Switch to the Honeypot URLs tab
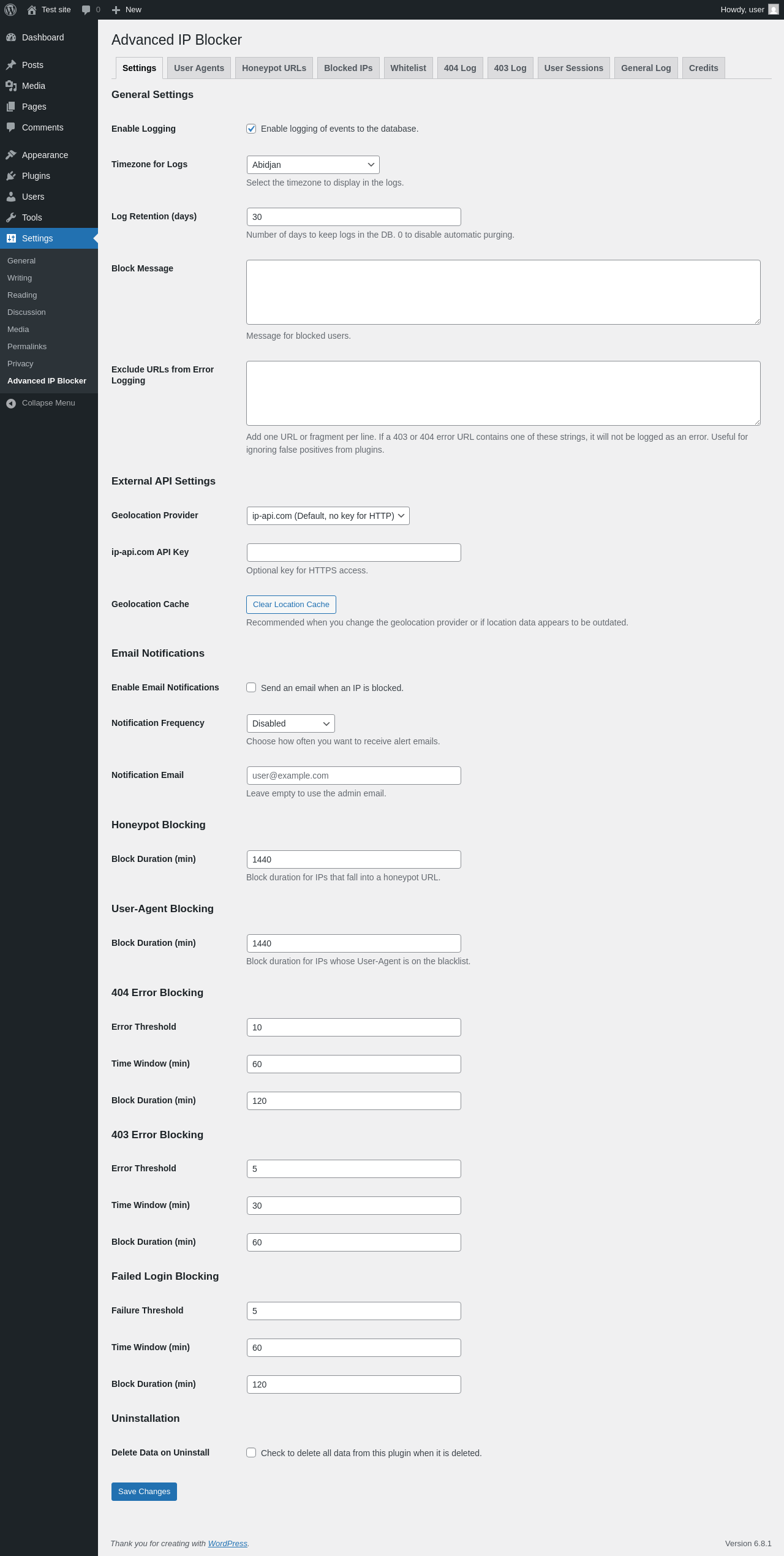Screen dimensions: 784x1556 [x=274, y=68]
